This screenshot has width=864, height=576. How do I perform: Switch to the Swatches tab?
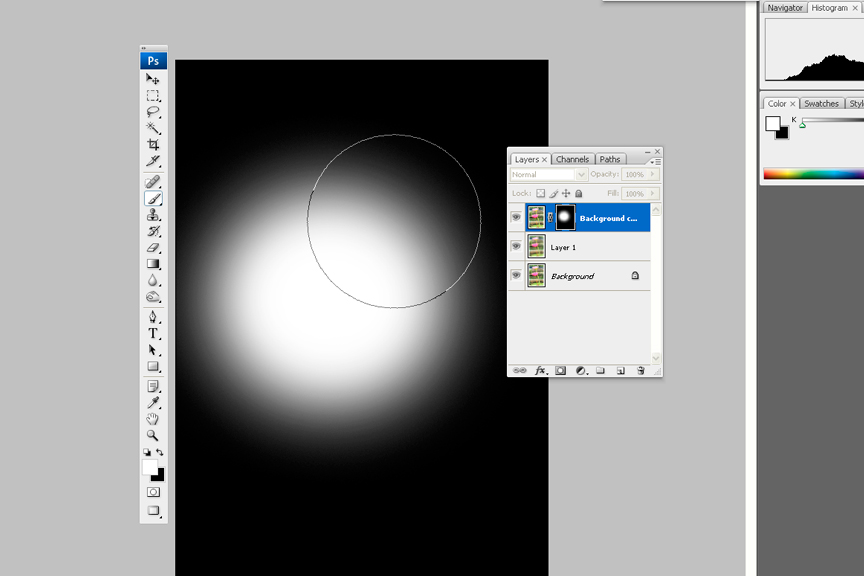pyautogui.click(x=821, y=103)
